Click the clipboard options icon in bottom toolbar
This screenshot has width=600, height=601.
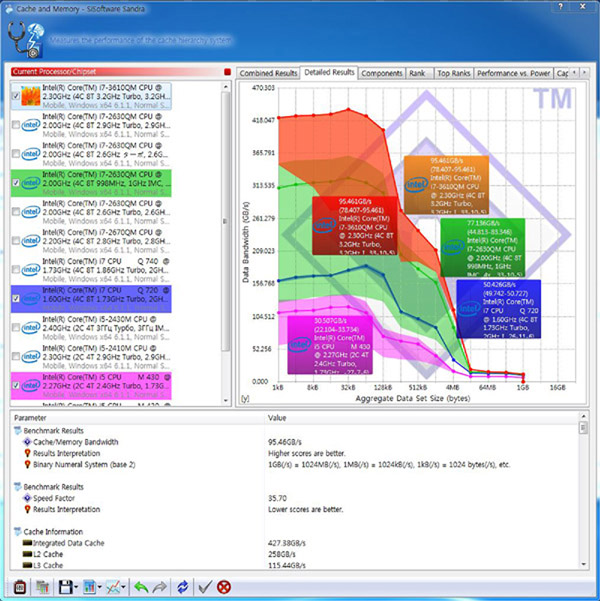pyautogui.click(x=20, y=587)
